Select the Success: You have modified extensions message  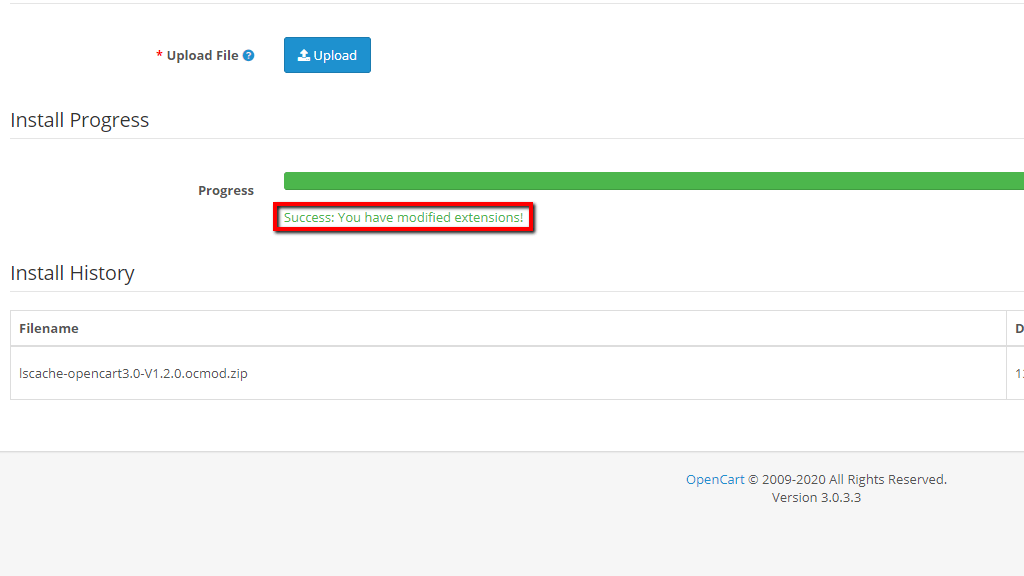(x=404, y=217)
